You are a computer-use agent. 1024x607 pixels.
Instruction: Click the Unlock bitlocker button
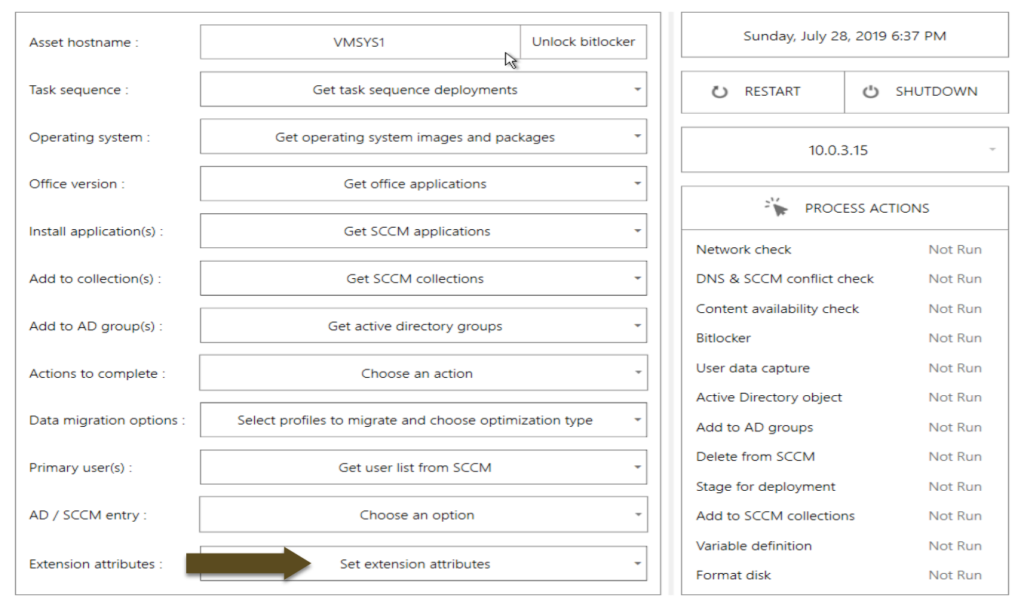pyautogui.click(x=583, y=42)
